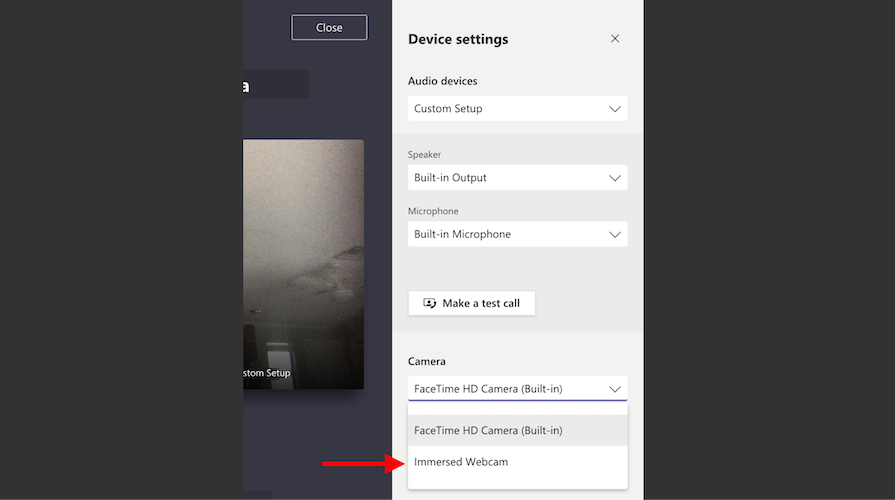The image size is (895, 500).
Task: Click the Camera section label
Action: pos(427,361)
